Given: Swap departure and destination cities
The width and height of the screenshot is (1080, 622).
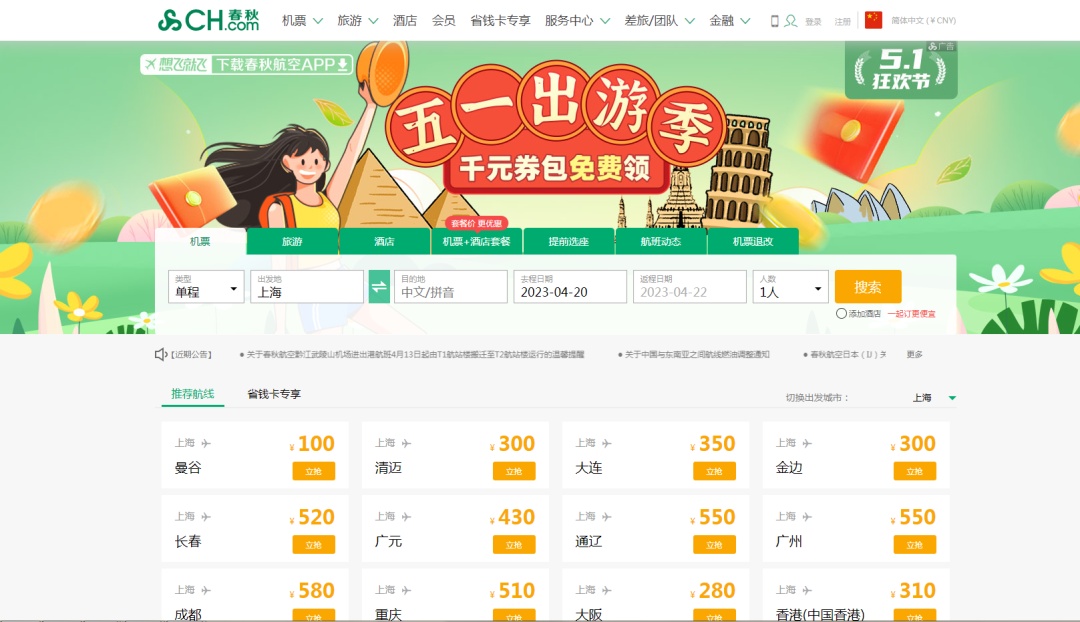Looking at the screenshot, I should [379, 287].
